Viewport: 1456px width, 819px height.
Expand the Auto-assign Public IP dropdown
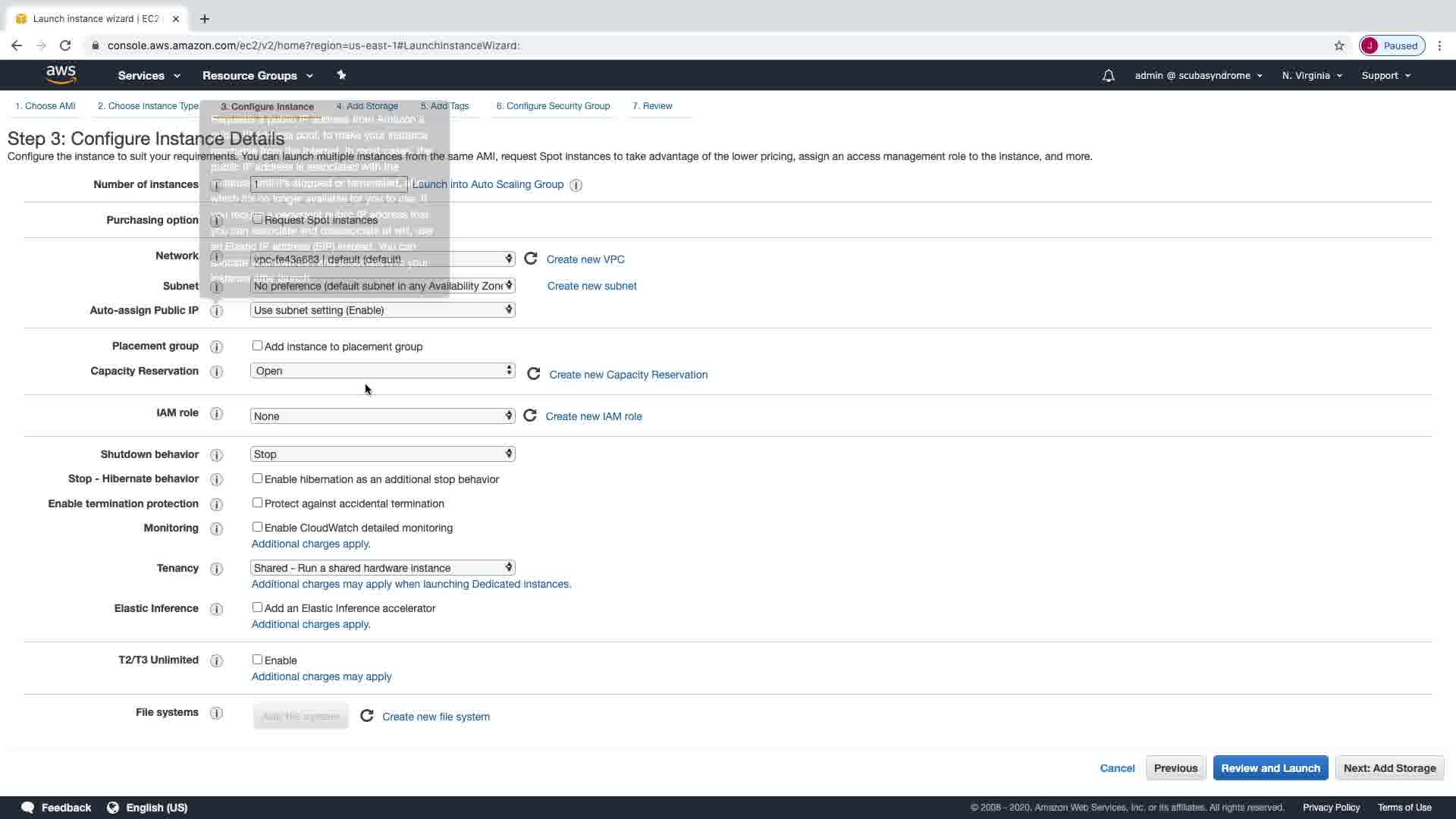point(382,310)
